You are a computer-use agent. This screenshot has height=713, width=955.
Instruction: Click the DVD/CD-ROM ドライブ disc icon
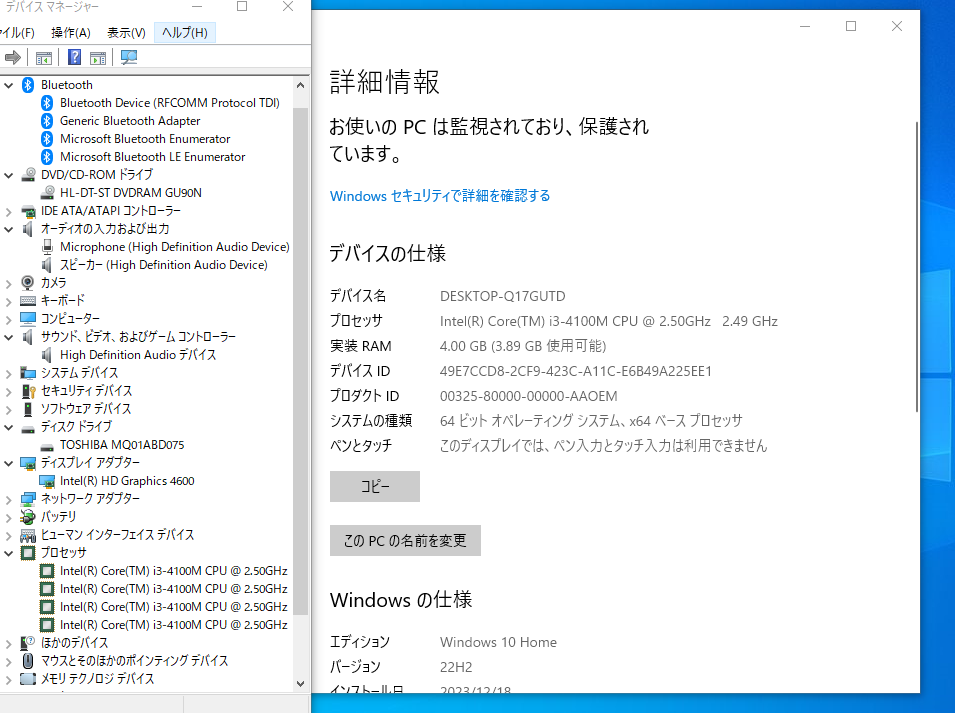click(x=28, y=175)
